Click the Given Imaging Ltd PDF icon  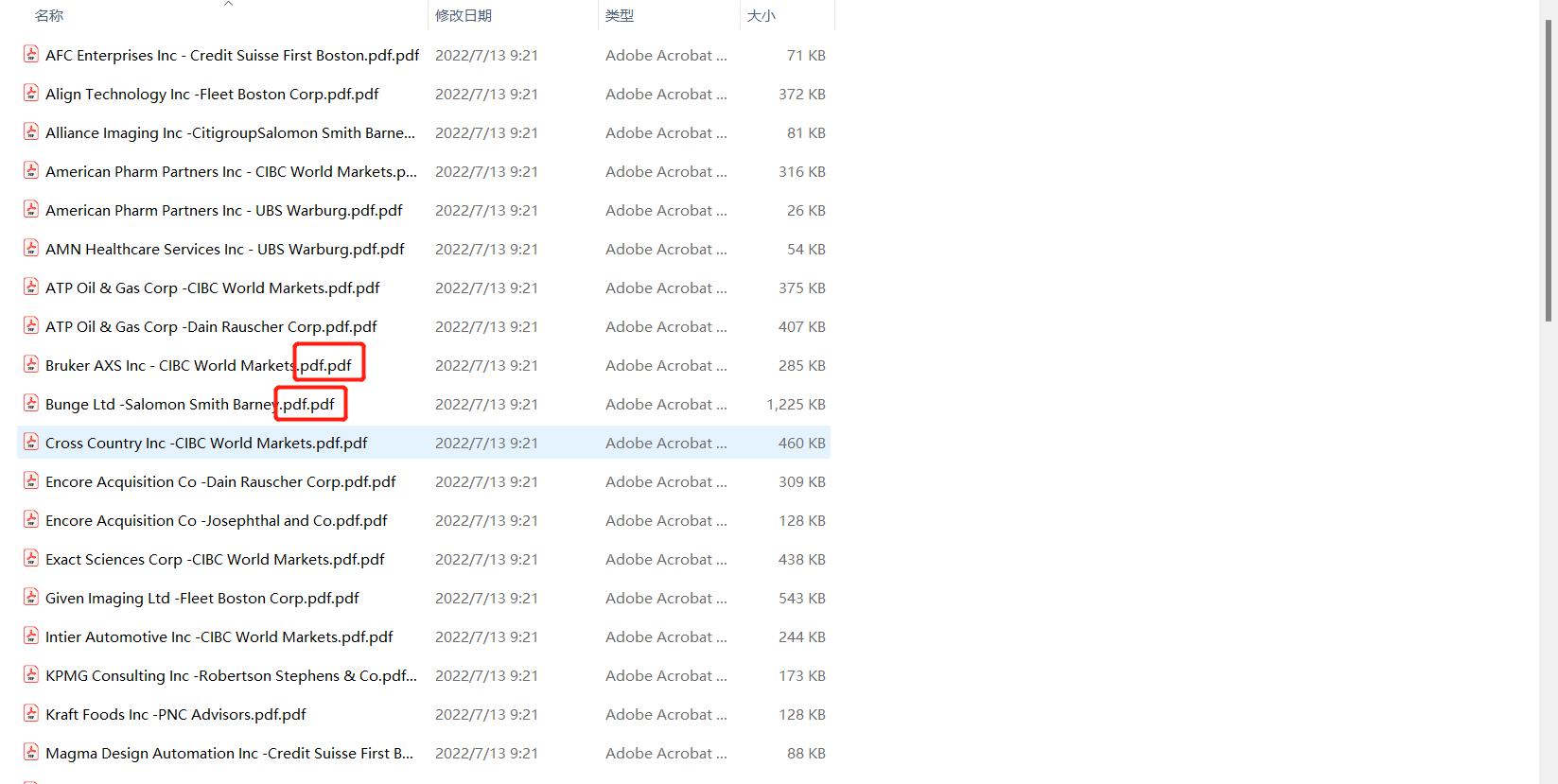31,597
